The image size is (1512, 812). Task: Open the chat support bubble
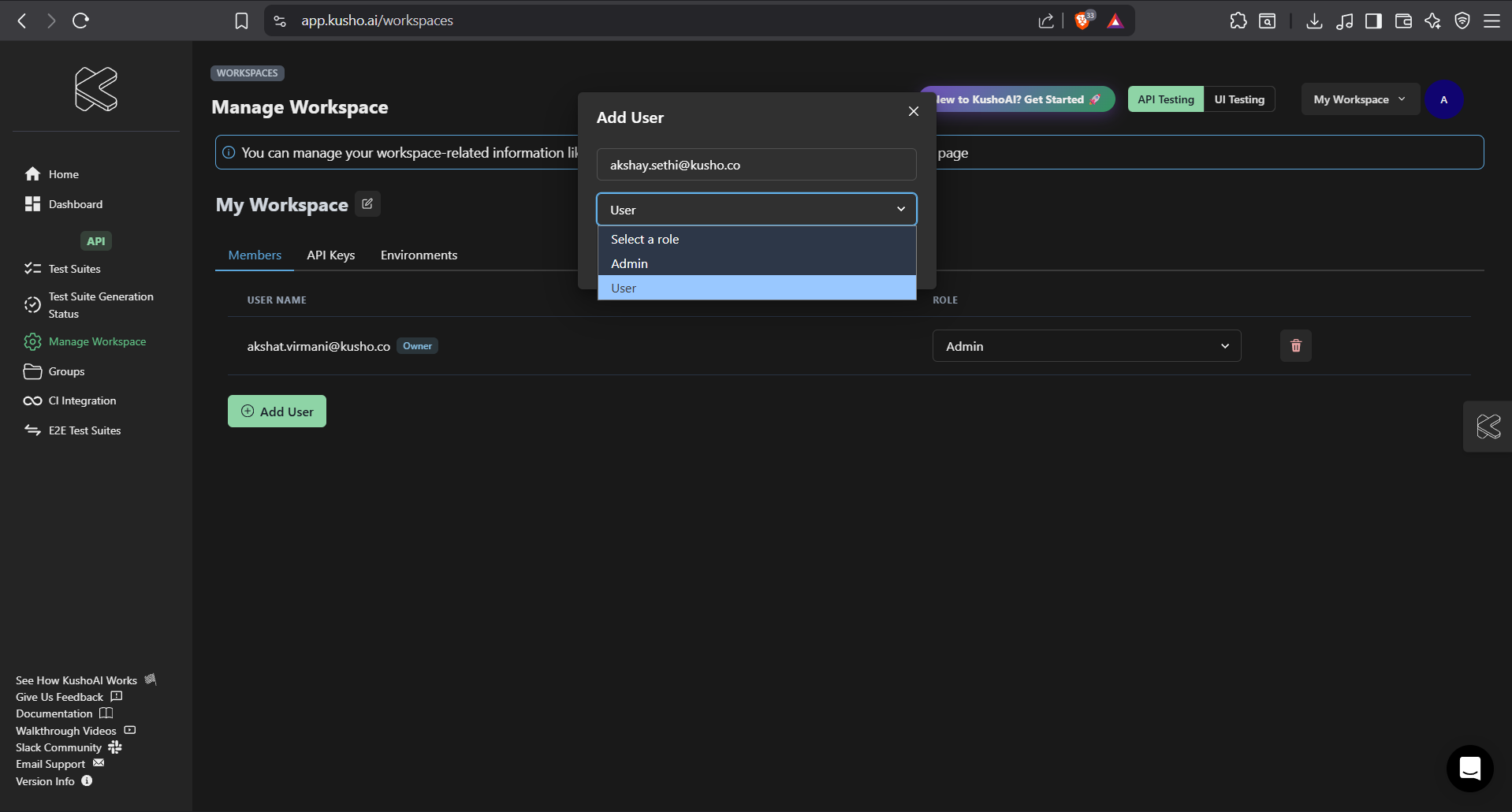click(1470, 769)
